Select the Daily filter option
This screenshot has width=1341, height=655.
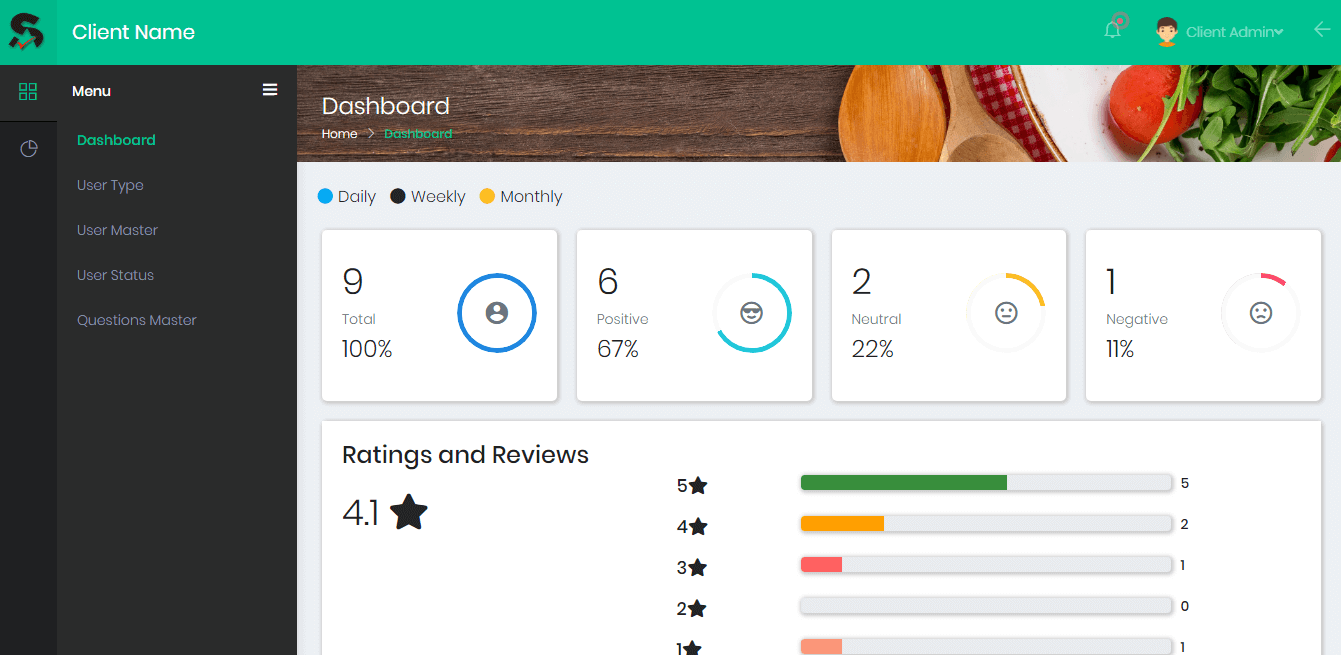[x=346, y=197]
